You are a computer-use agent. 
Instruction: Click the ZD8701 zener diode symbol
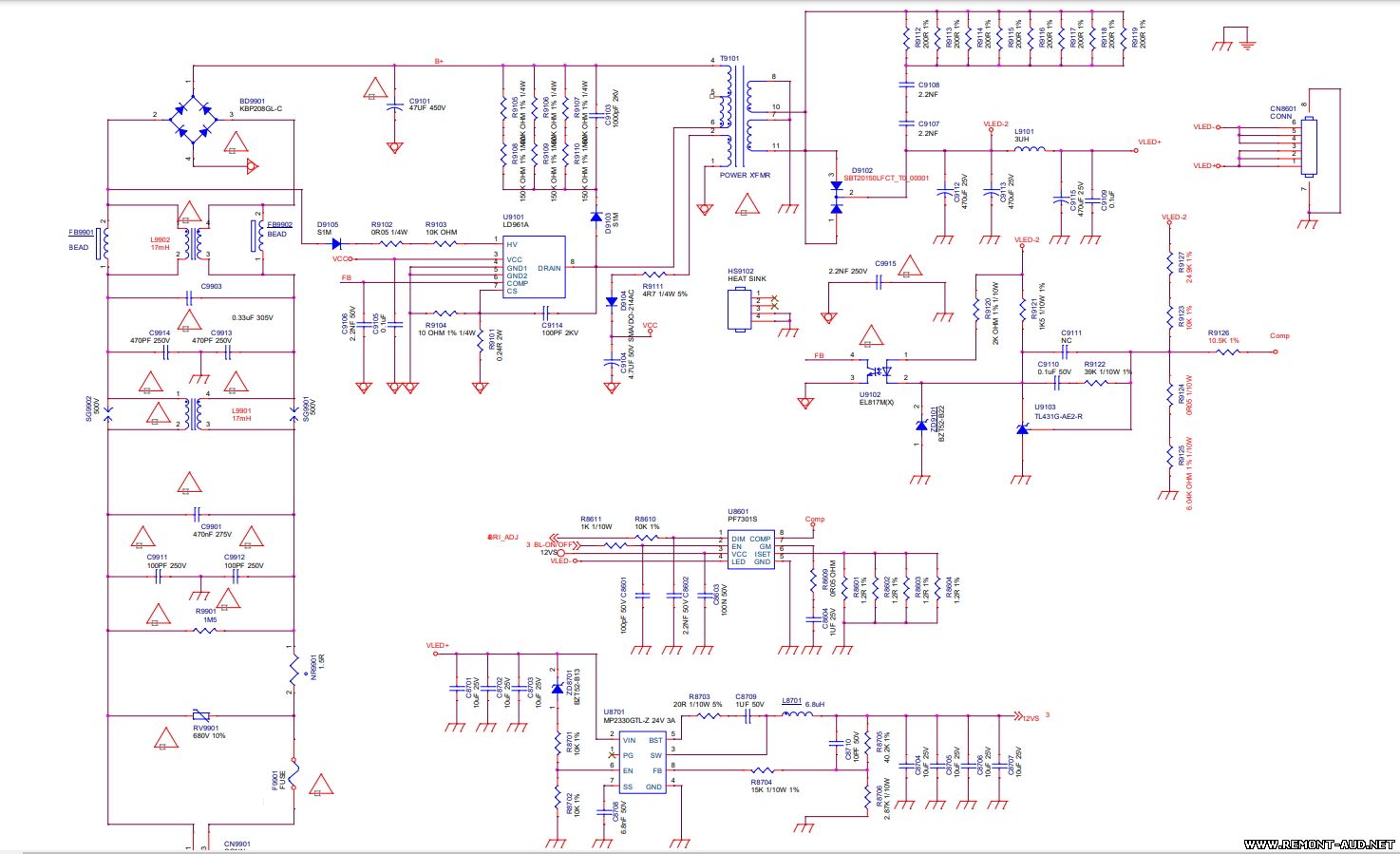tap(557, 689)
